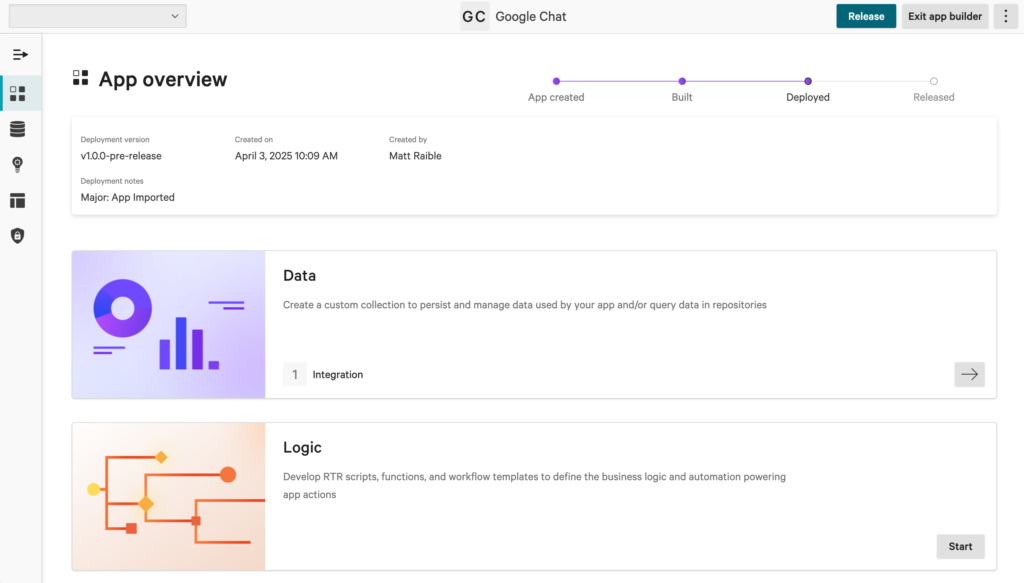Click Exit app builder button
This screenshot has height=583, width=1024.
click(x=944, y=16)
